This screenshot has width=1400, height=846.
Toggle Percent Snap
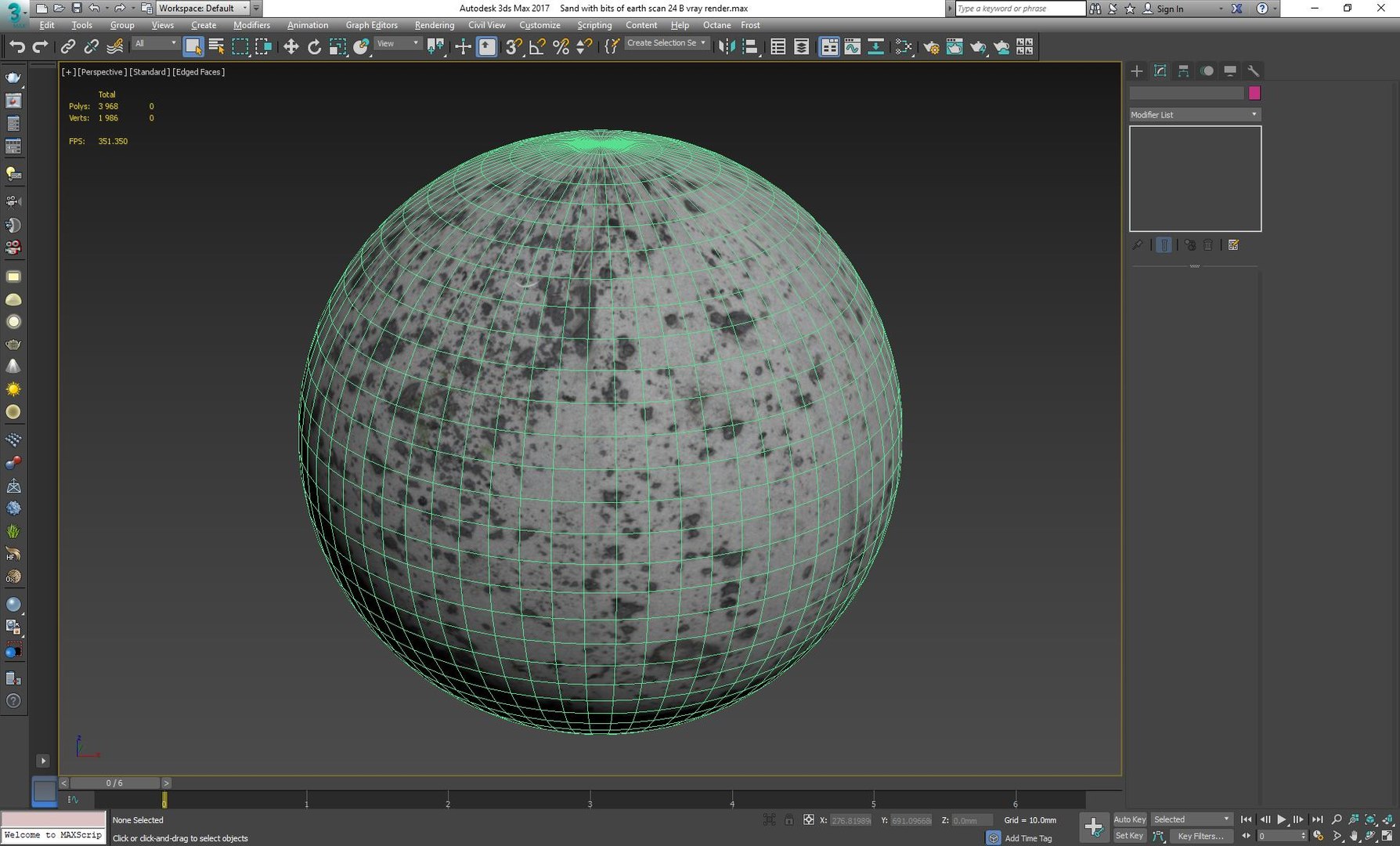[x=561, y=47]
